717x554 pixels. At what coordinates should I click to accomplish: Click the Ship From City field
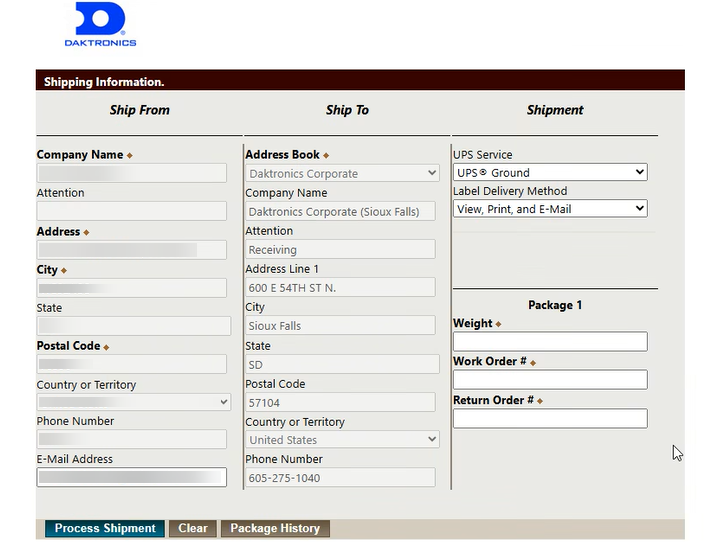(132, 288)
